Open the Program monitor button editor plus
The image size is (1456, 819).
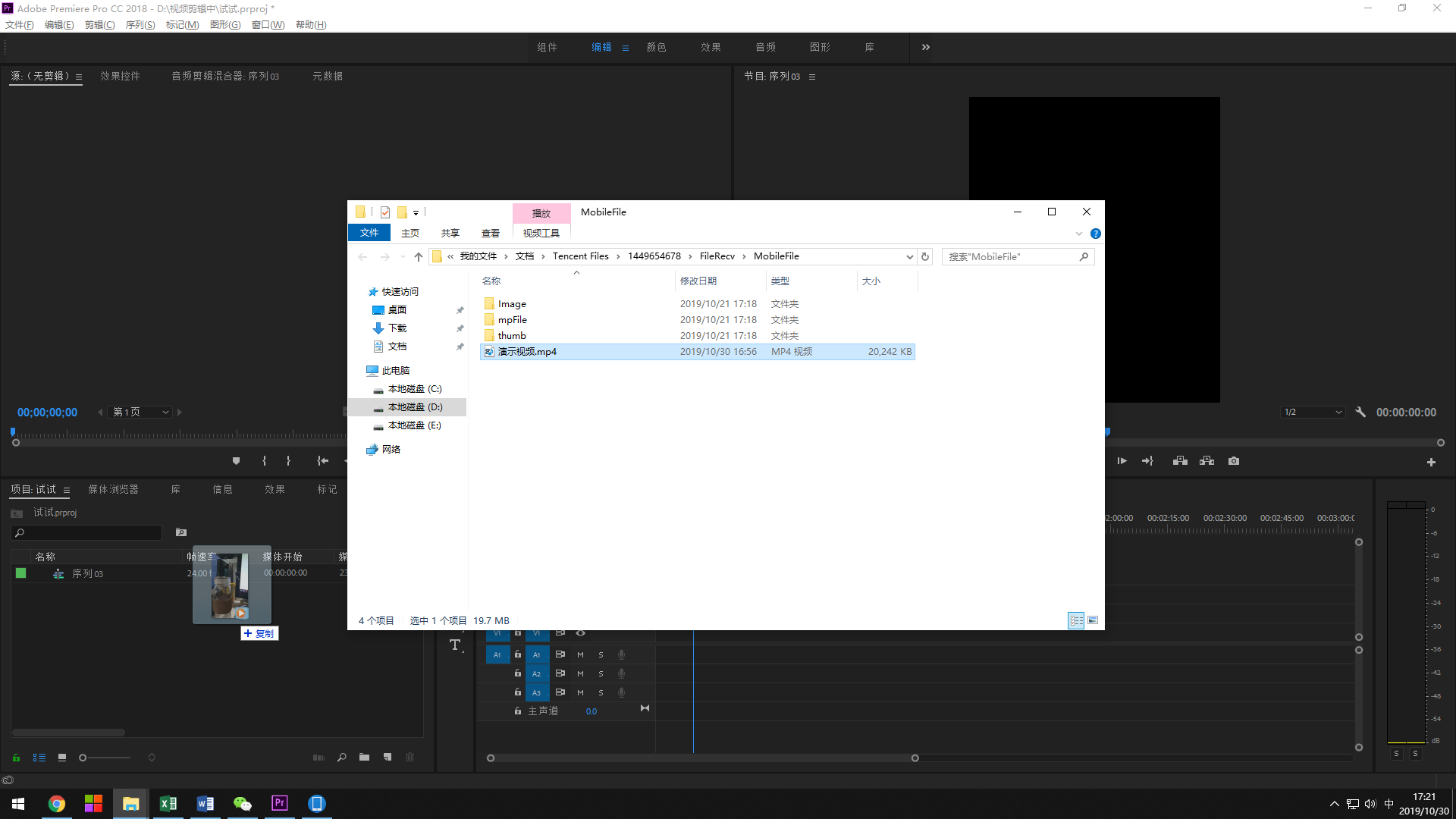[x=1431, y=462]
